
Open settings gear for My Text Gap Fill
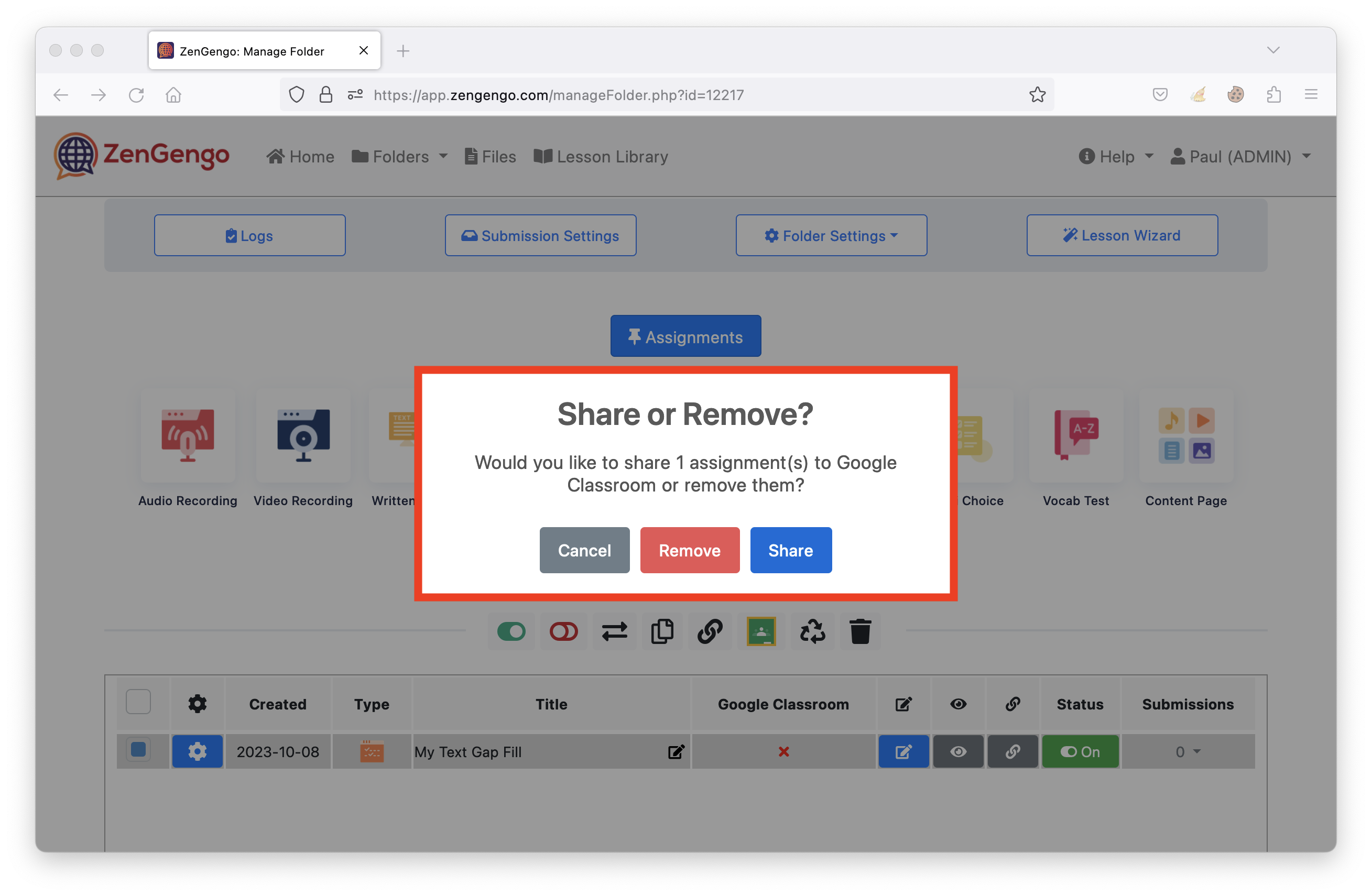click(197, 751)
